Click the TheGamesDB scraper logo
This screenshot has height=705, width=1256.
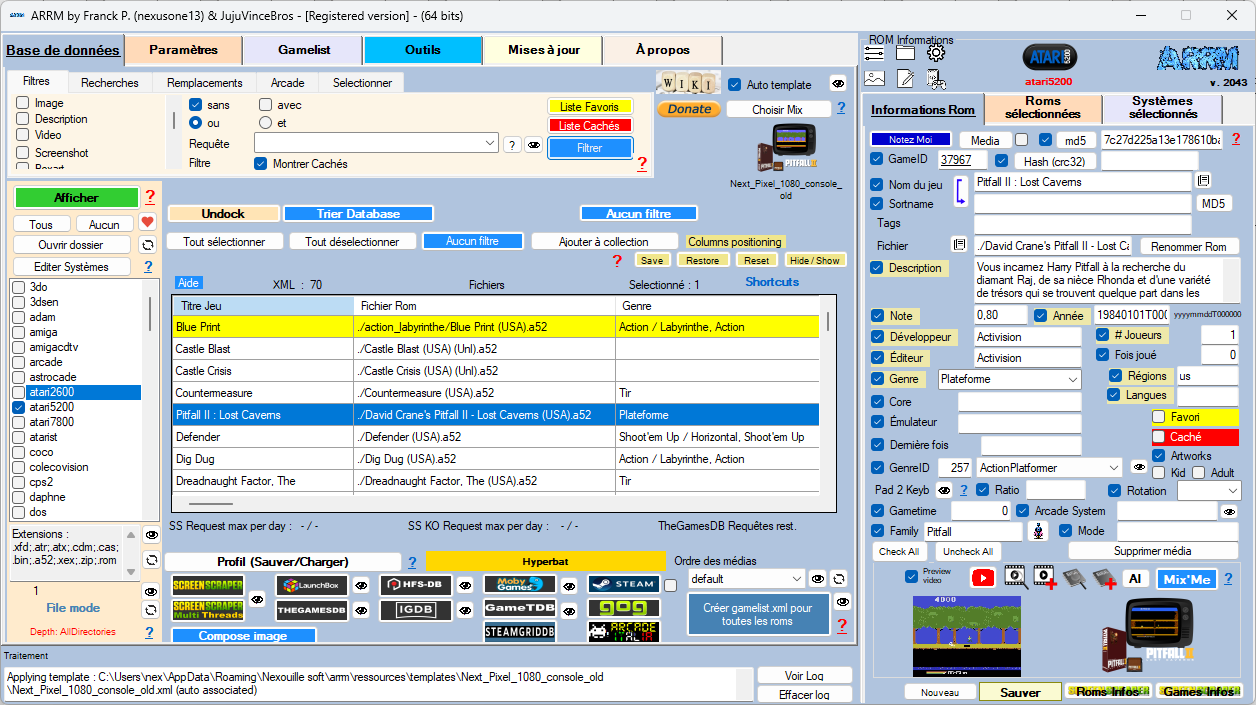tap(312, 609)
